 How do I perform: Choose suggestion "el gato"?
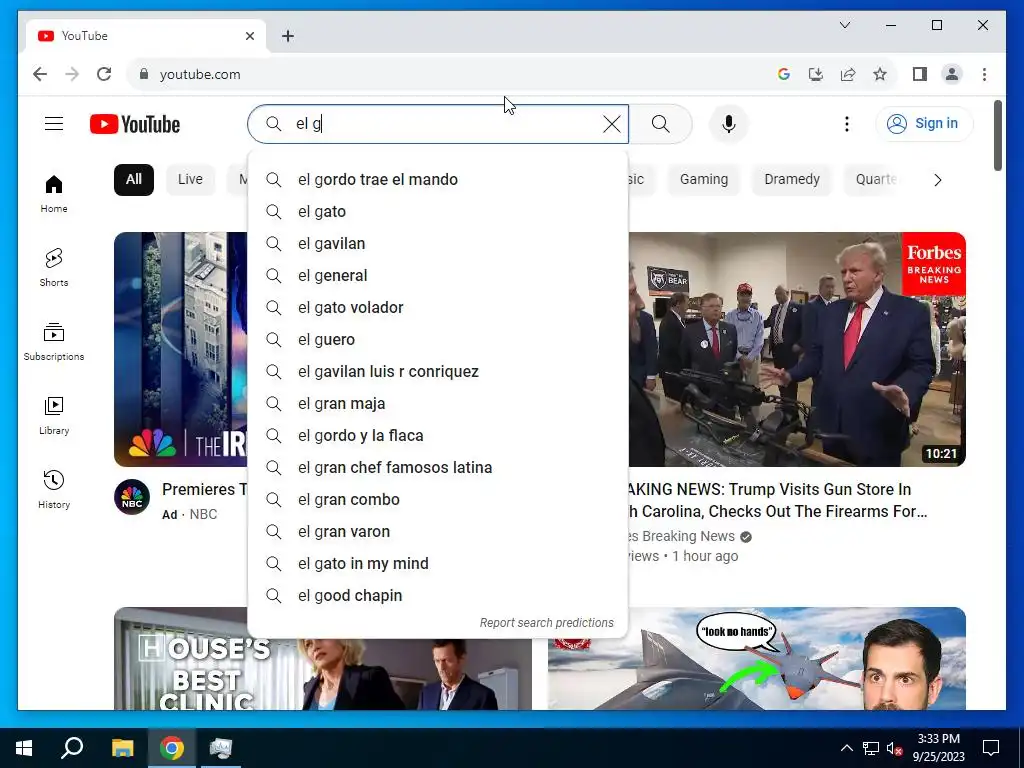point(438,212)
